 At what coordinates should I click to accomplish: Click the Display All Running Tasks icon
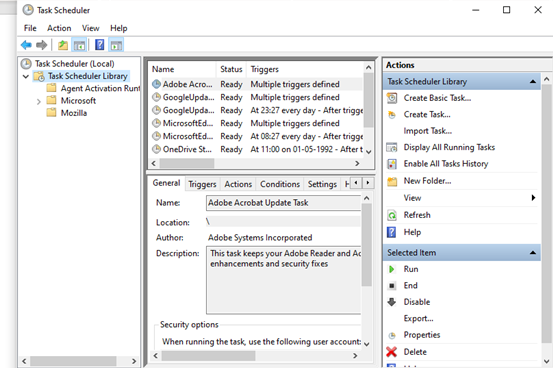[392, 147]
